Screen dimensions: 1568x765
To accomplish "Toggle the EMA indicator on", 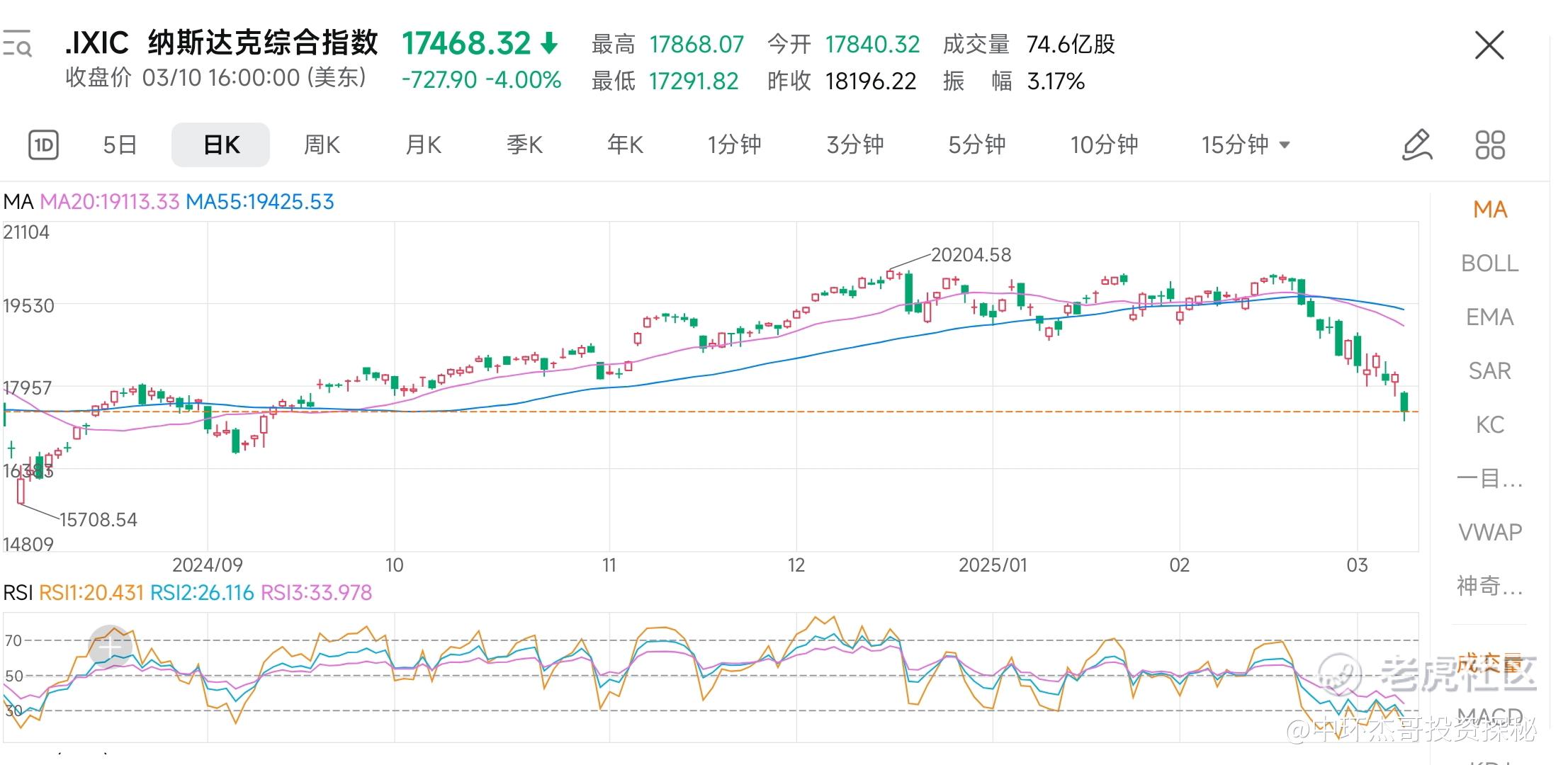I will 1489,317.
